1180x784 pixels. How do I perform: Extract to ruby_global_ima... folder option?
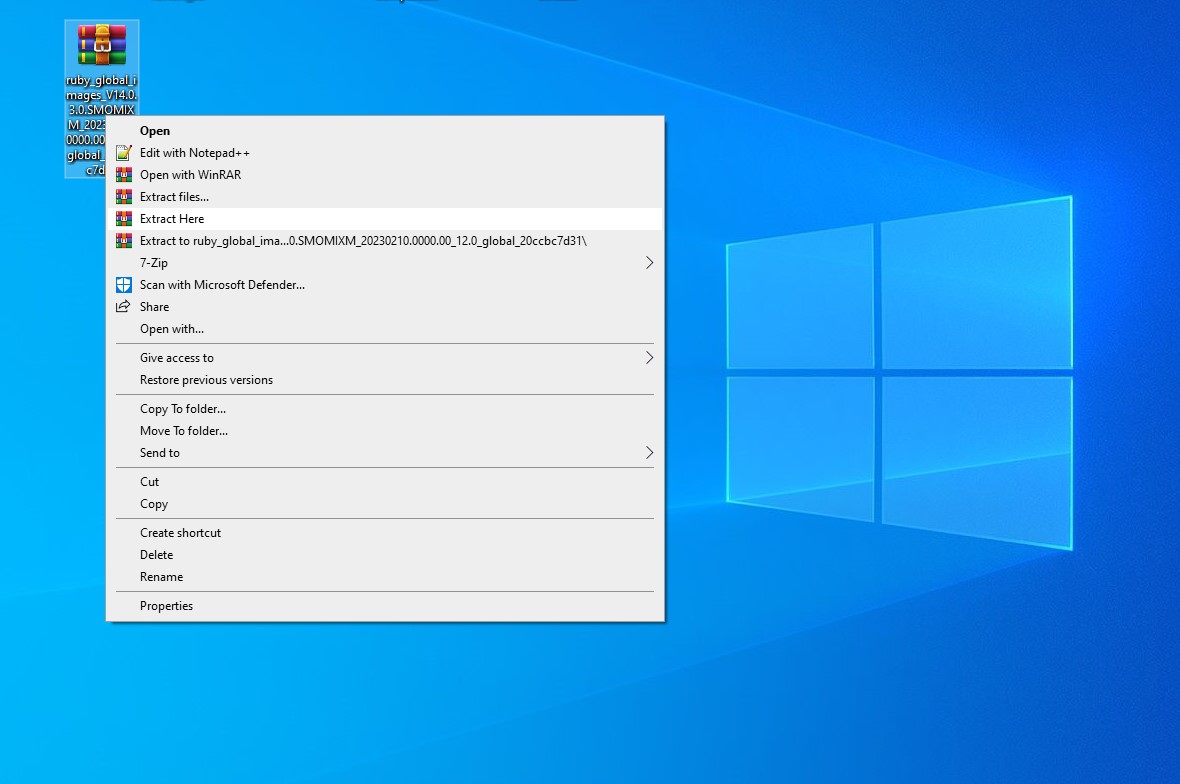point(385,241)
